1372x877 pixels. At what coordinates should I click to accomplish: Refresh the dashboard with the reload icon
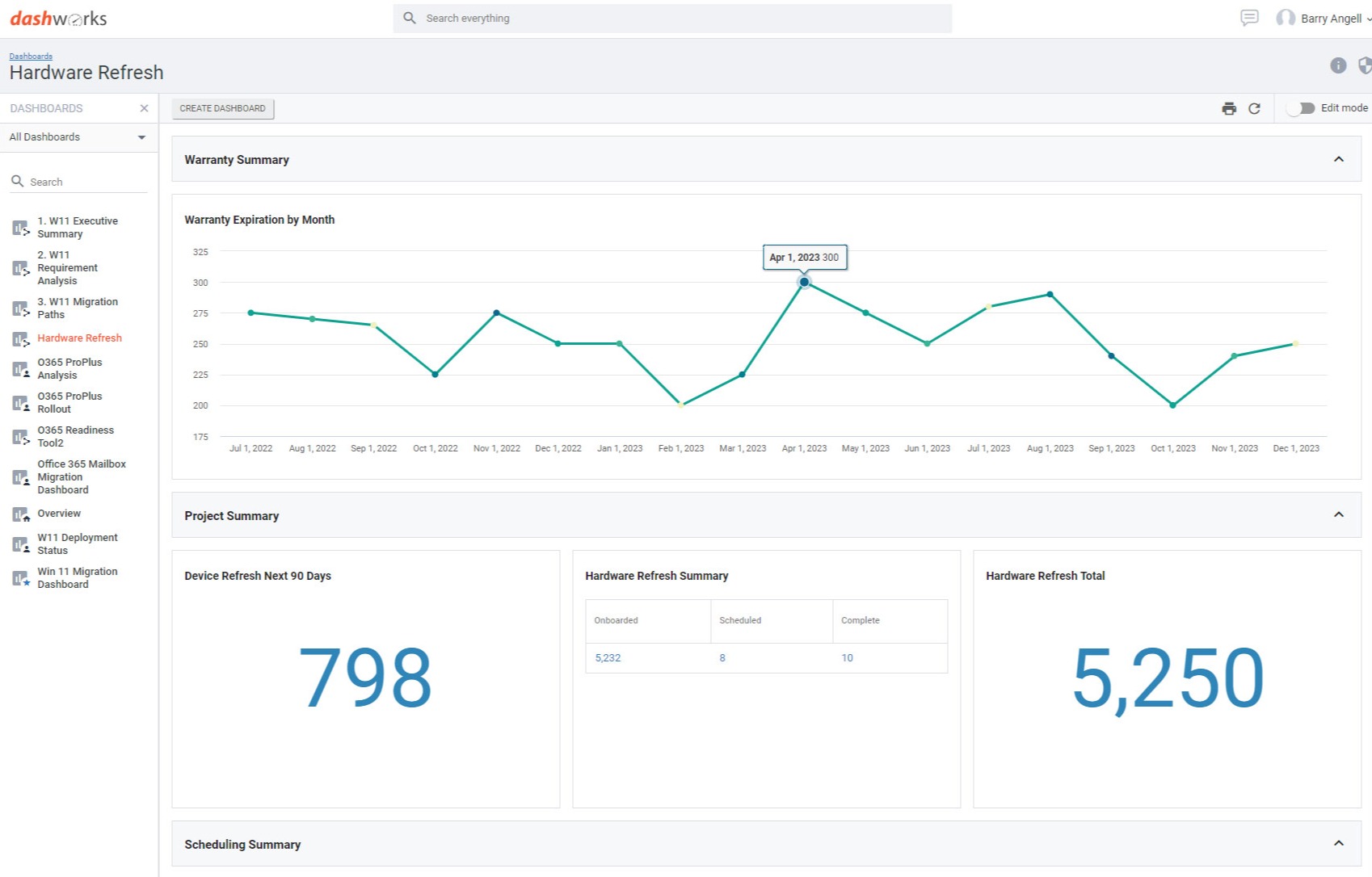[1255, 107]
